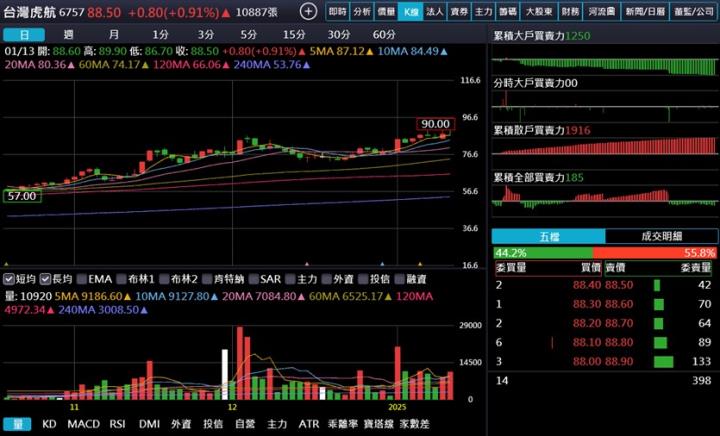720x436 pixels.
Task: Click the 90.00 high price label on chart
Action: 436,124
